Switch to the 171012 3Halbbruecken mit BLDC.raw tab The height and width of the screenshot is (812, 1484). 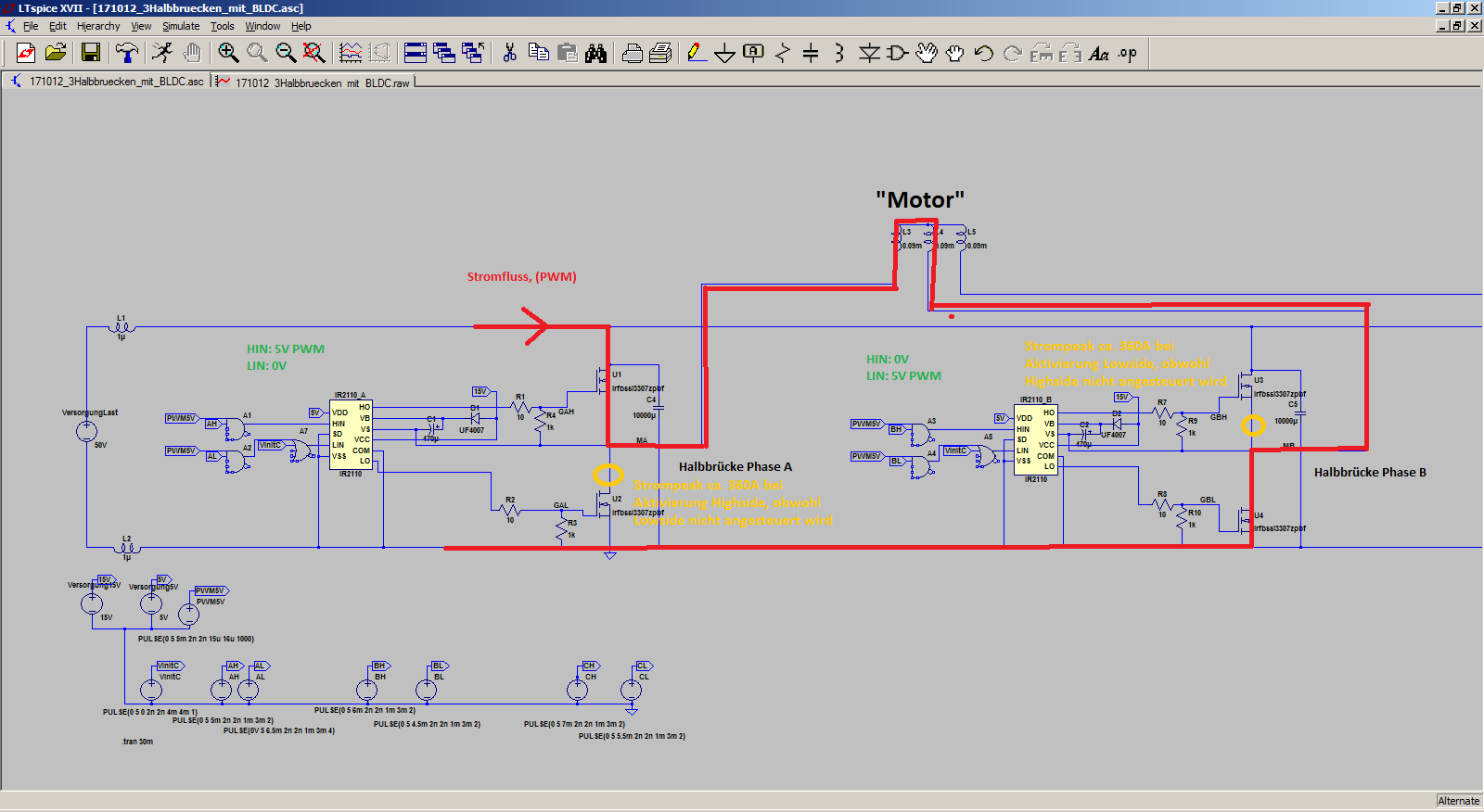coord(313,82)
